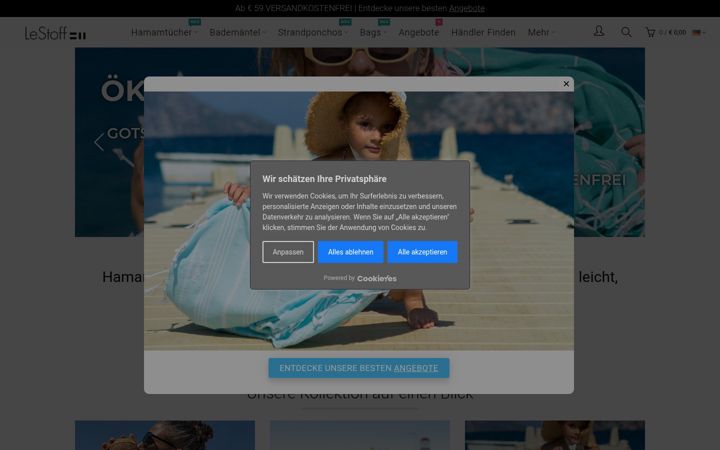Screen dimensions: 720x450
Task: Open the CookieYes powered-by link
Action: 377,278
